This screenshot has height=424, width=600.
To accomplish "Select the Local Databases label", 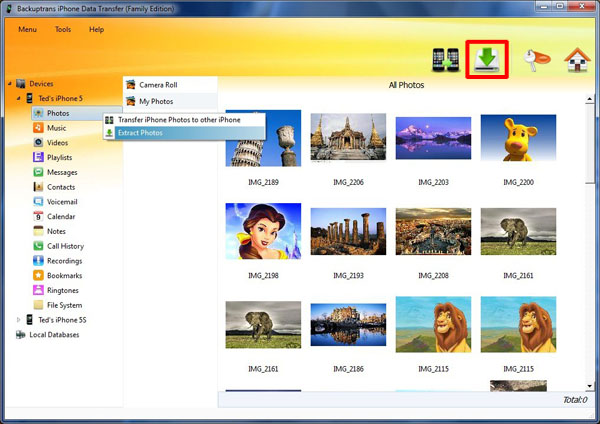I will coord(54,335).
